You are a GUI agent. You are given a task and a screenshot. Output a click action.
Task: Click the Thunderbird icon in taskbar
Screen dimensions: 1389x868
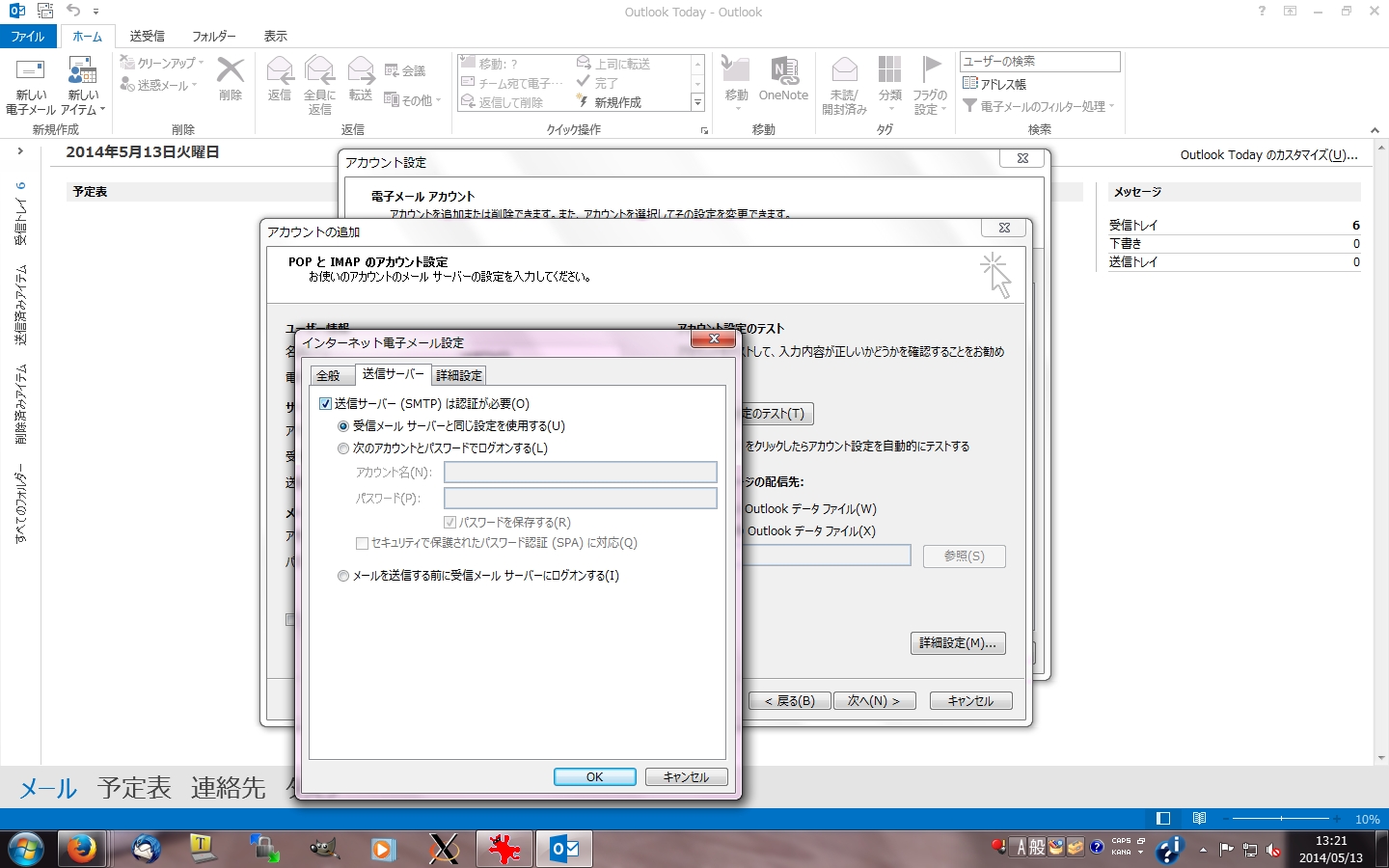click(x=147, y=849)
